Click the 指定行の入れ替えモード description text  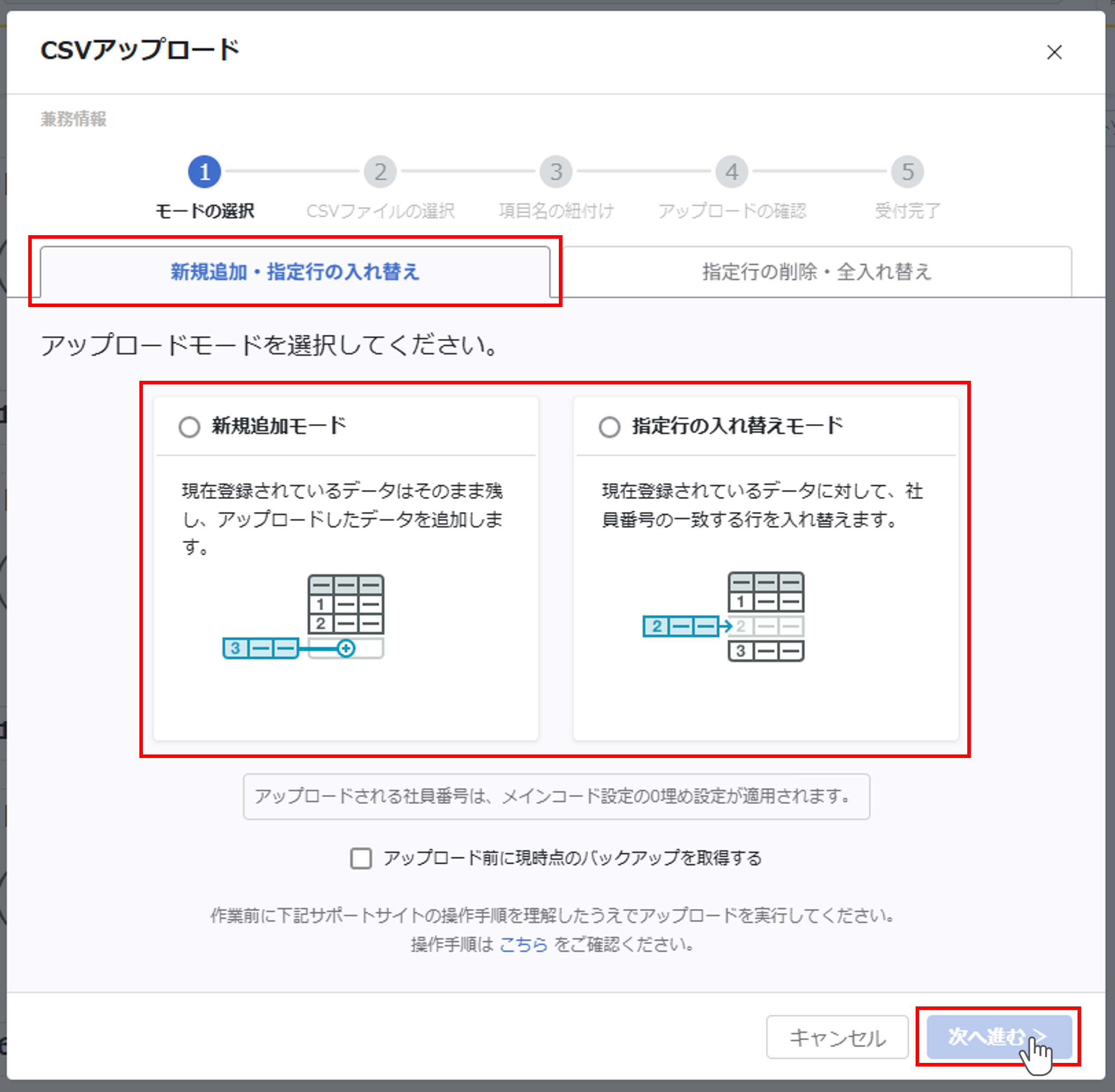[761, 505]
